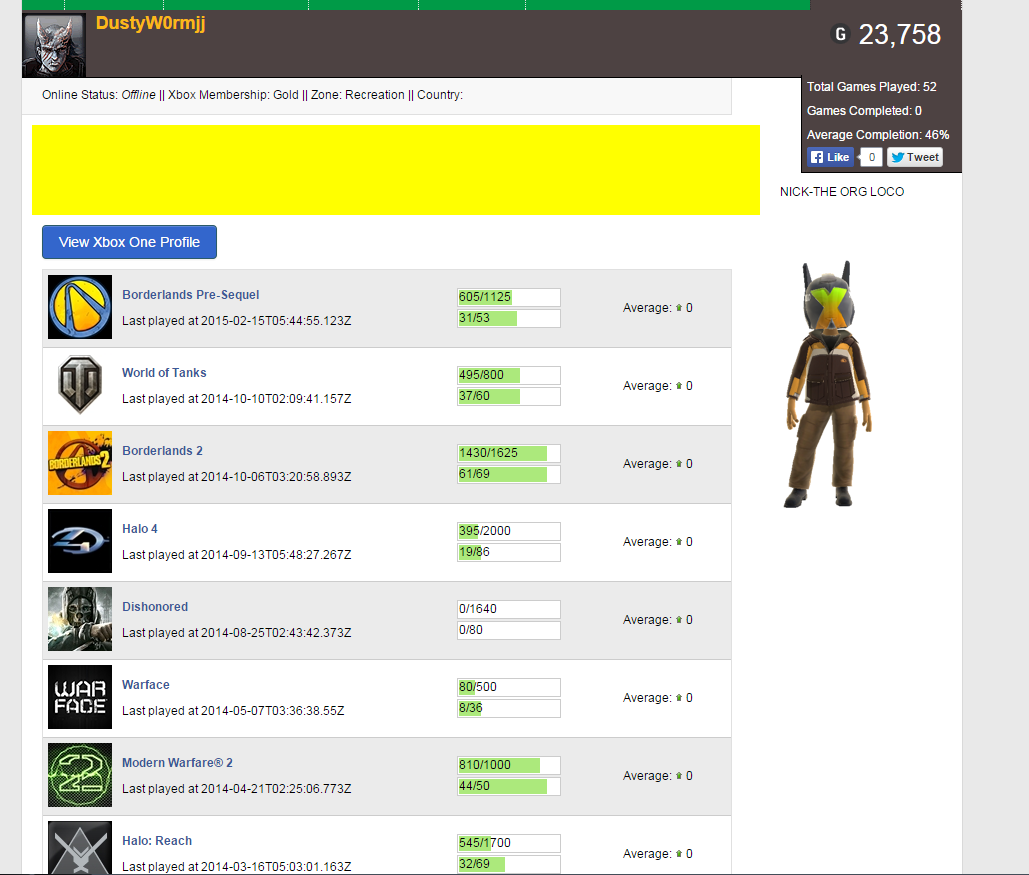The image size is (1029, 875).
Task: Click the Twitter Tweet button
Action: [915, 157]
